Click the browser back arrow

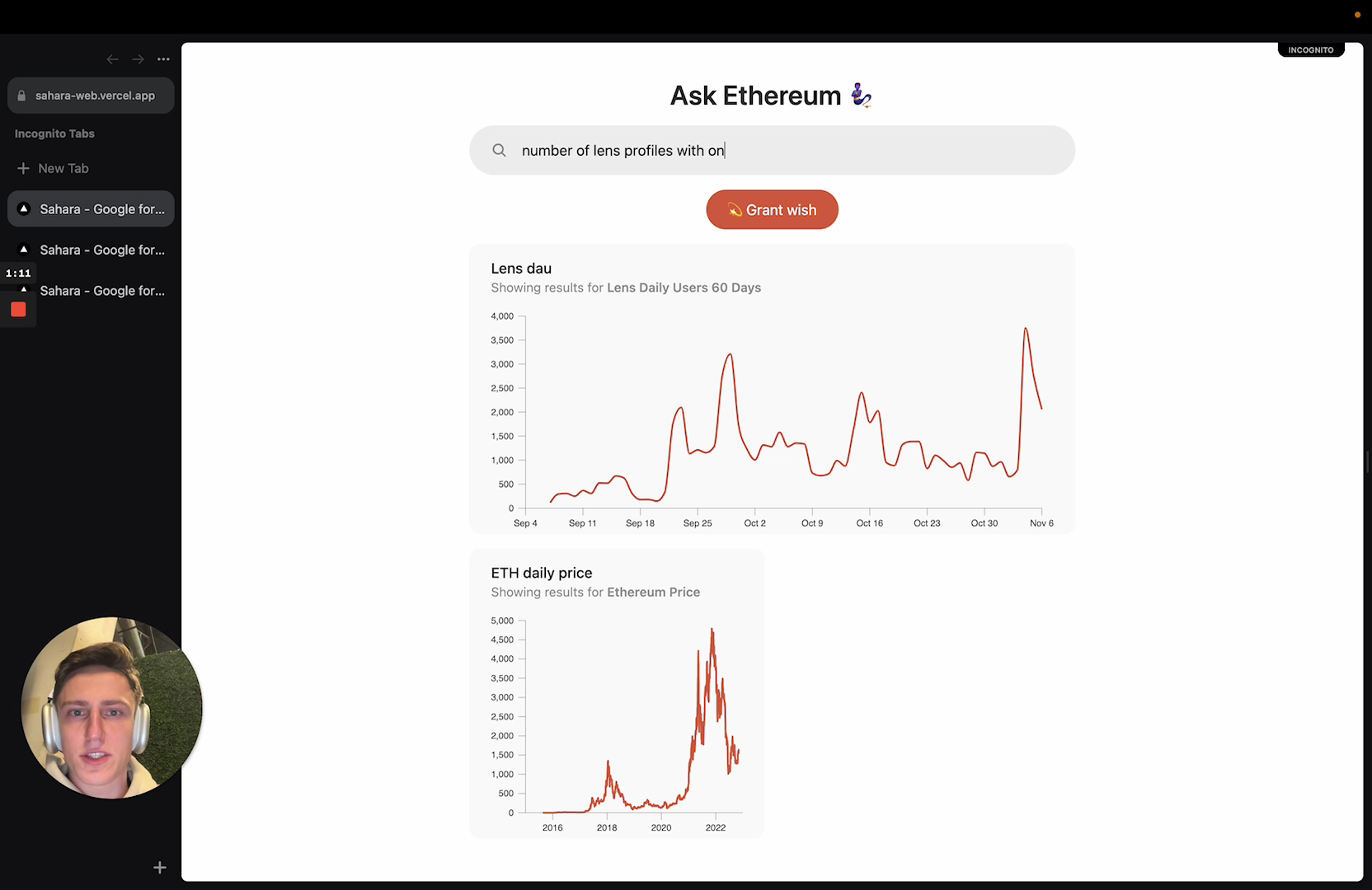(113, 59)
